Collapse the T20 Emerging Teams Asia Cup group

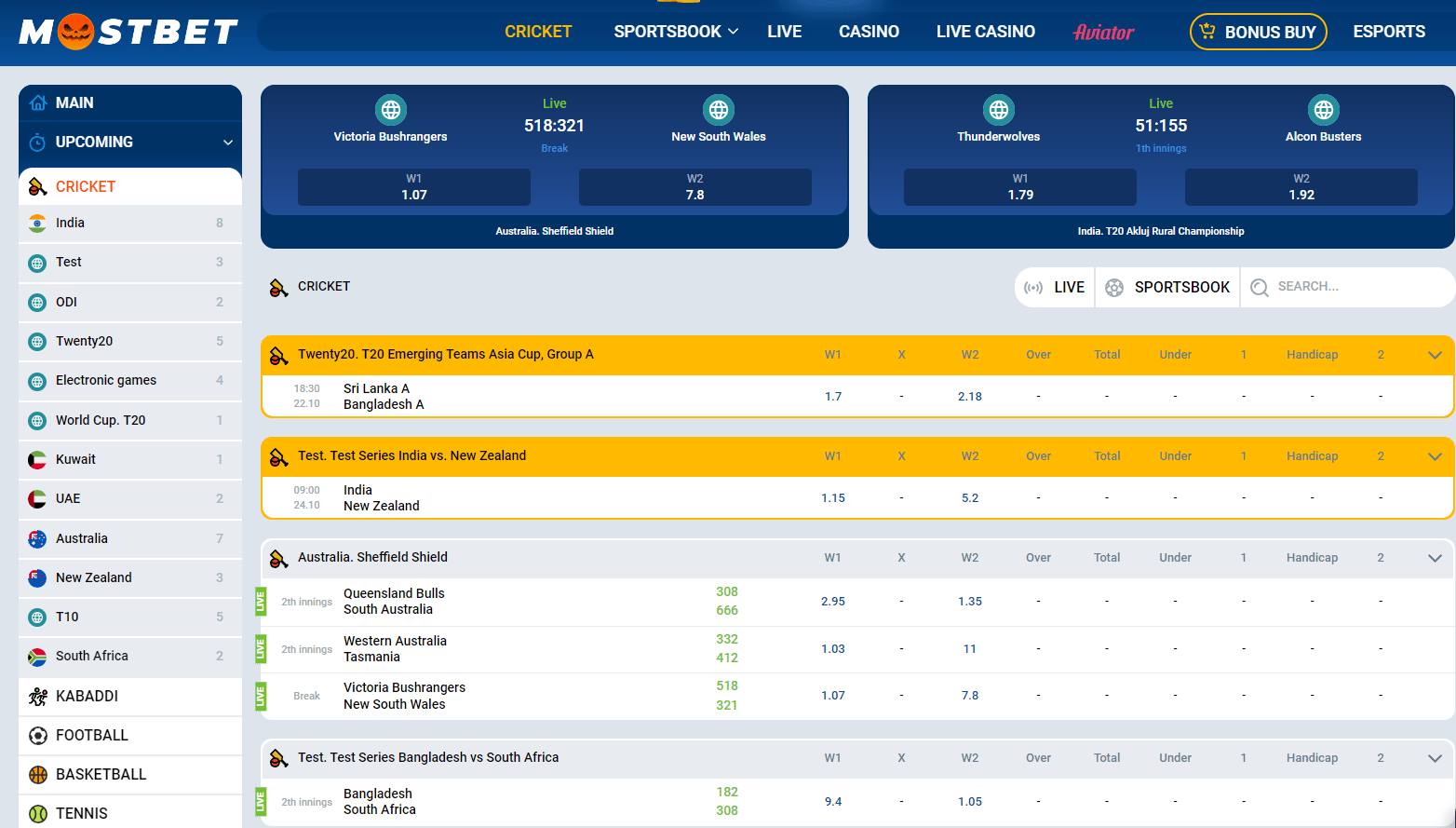tap(1435, 355)
